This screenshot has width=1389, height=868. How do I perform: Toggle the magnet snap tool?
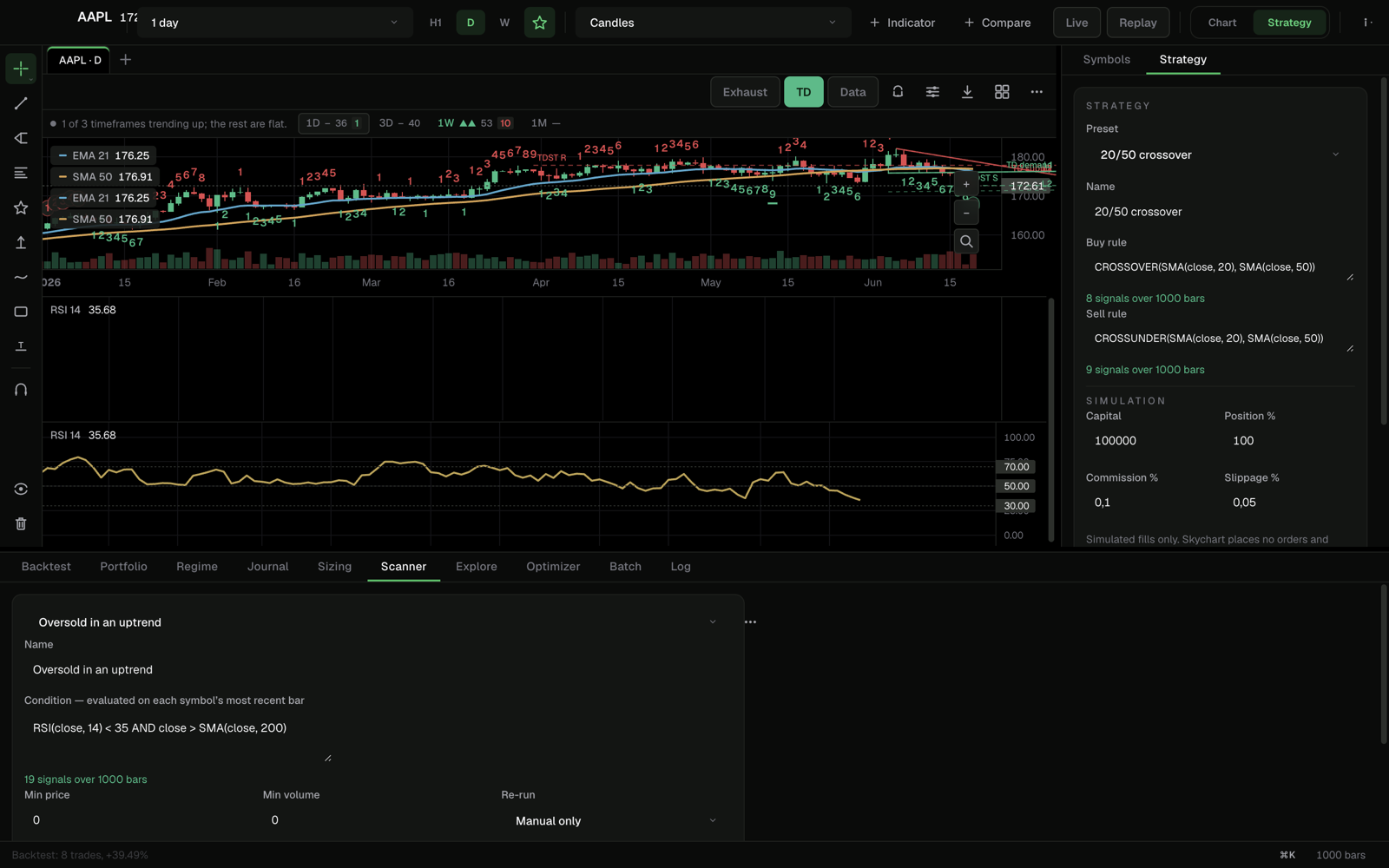click(x=21, y=390)
